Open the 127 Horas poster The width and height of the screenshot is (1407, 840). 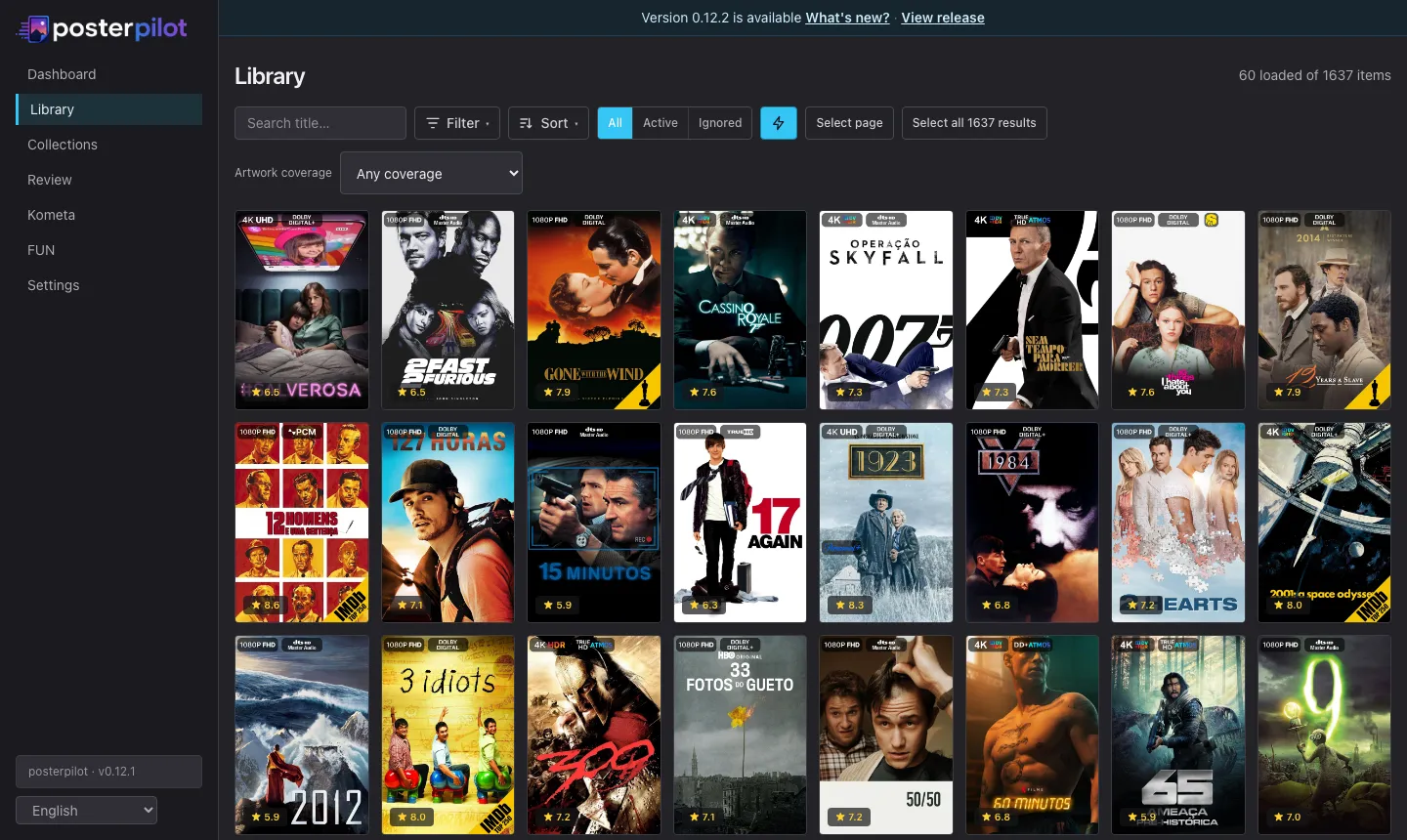pyautogui.click(x=448, y=523)
